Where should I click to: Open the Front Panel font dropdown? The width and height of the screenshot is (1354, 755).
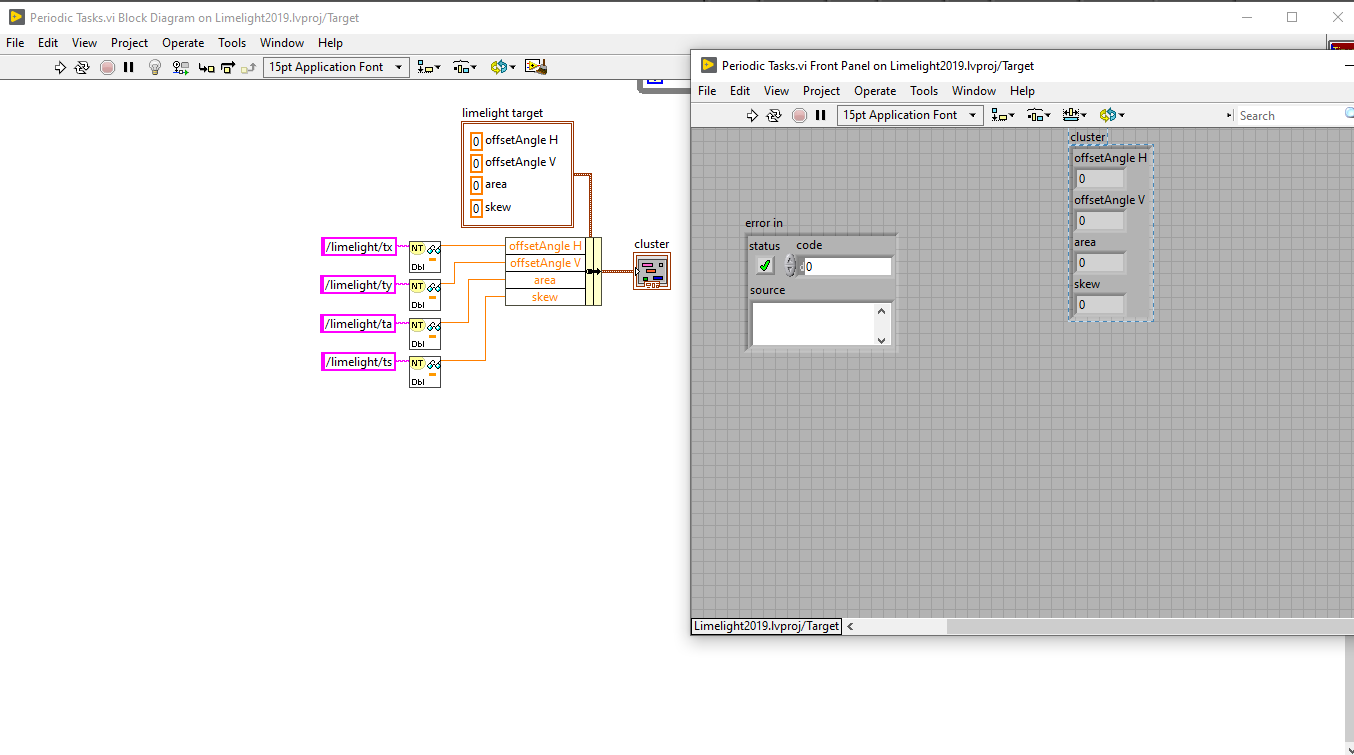click(x=910, y=115)
